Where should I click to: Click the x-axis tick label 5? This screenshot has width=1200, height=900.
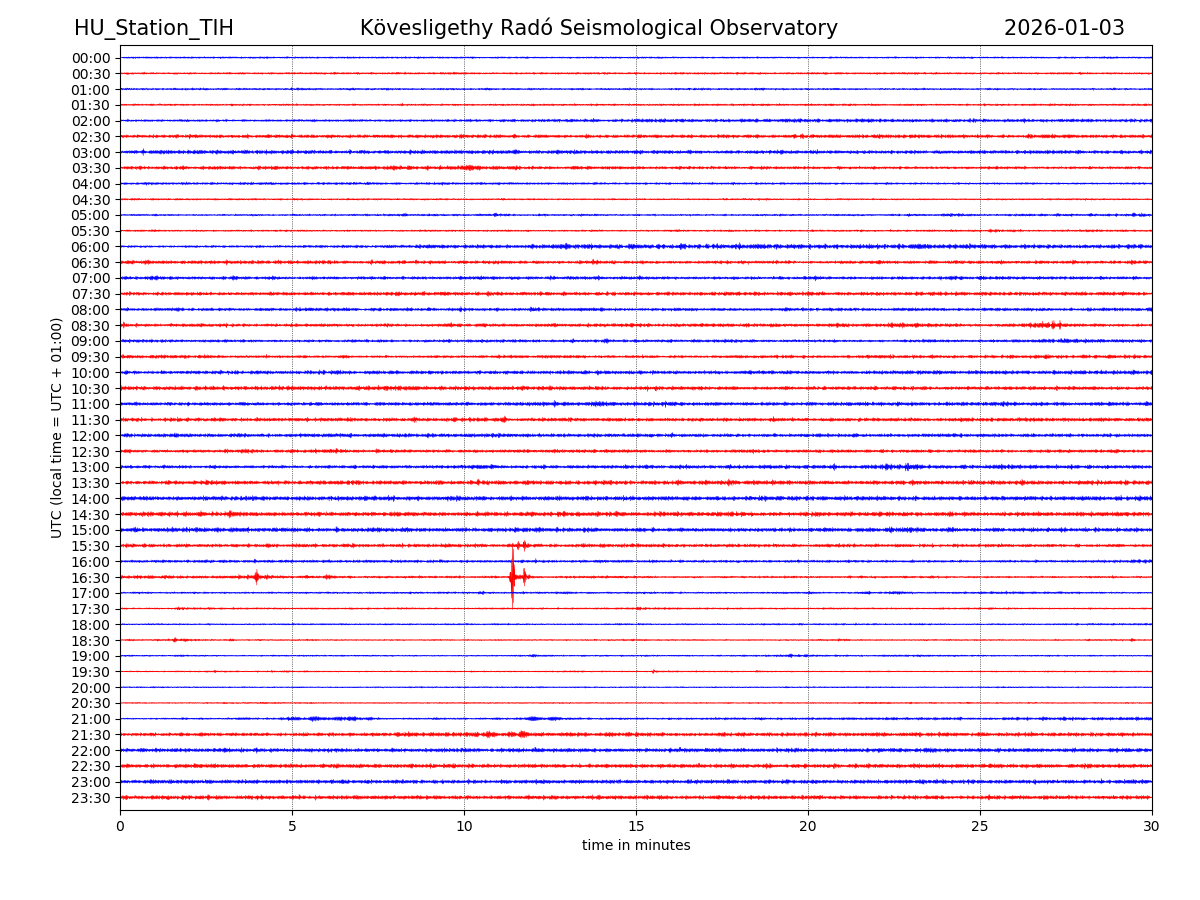[x=292, y=827]
